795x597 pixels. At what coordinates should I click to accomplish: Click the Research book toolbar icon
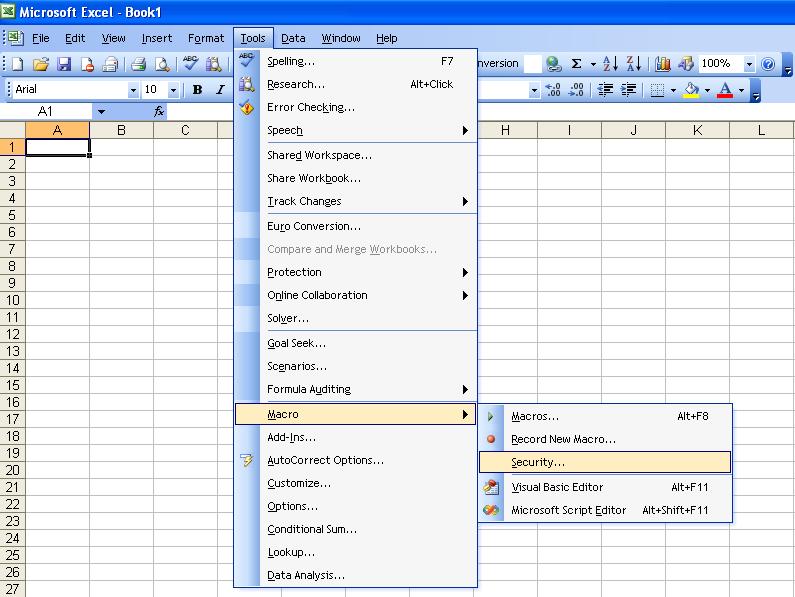pyautogui.click(x=214, y=64)
